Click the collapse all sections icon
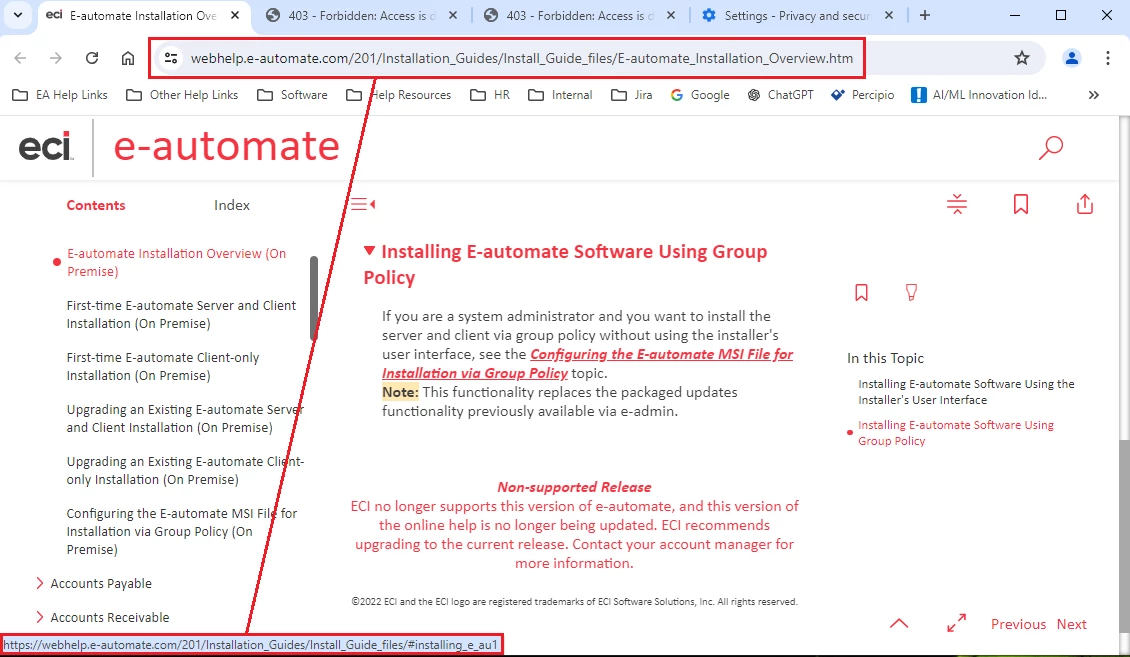Image resolution: width=1130 pixels, height=657 pixels. point(956,205)
